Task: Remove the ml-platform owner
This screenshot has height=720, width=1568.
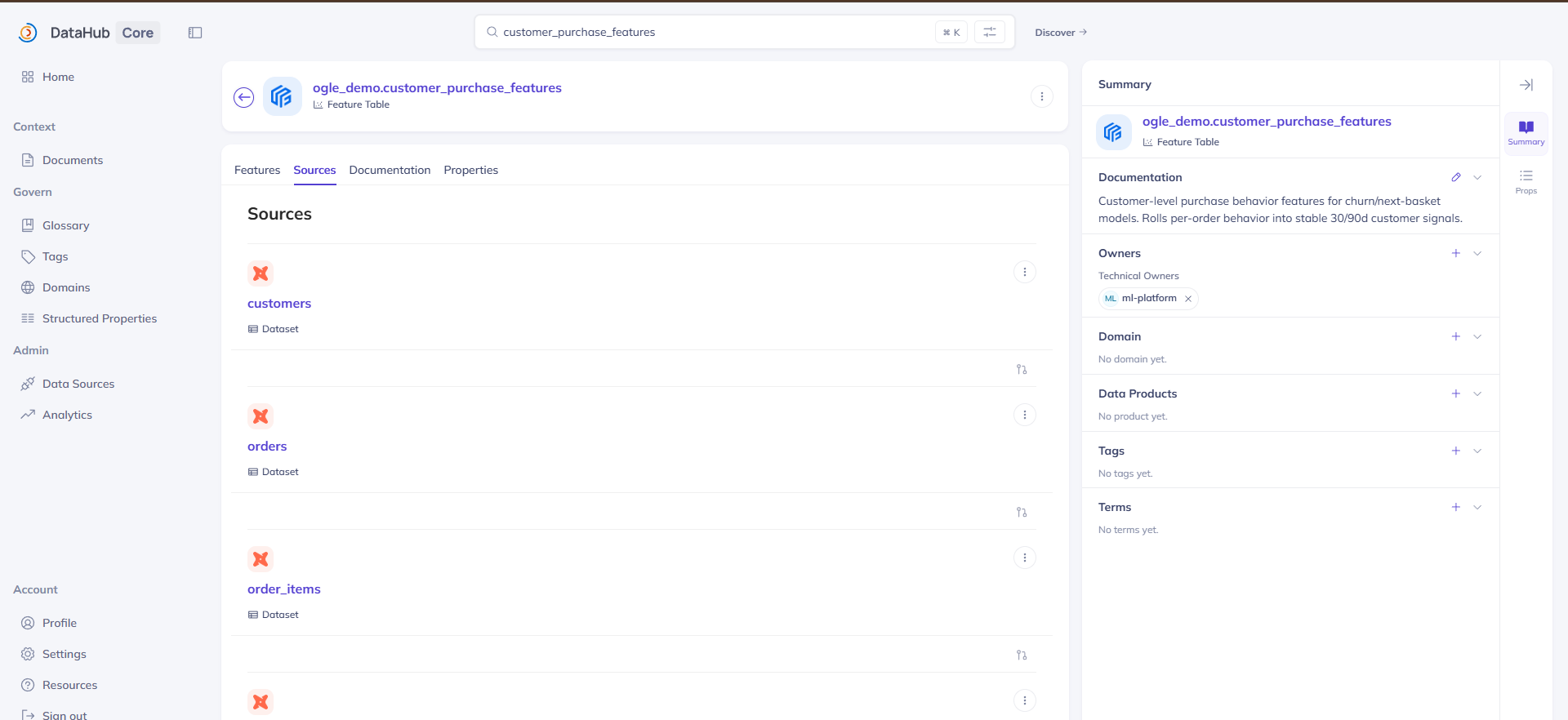Action: (1188, 299)
